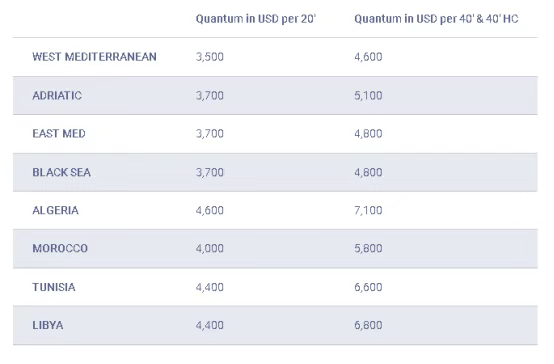Viewport: 554px width, 364px height.
Task: Click Libya 40' value 6,800
Action: pos(369,325)
